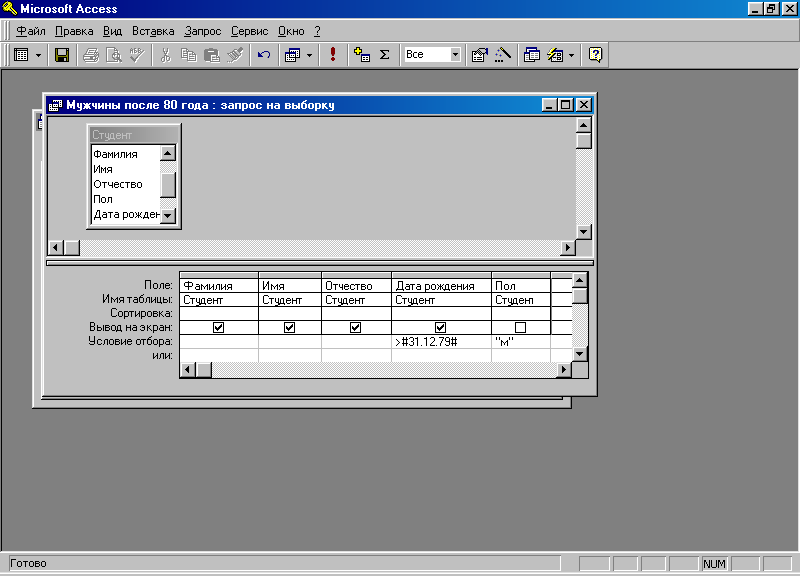The image size is (800, 576).
Task: Click the NUM indicator in the status bar
Action: click(714, 564)
